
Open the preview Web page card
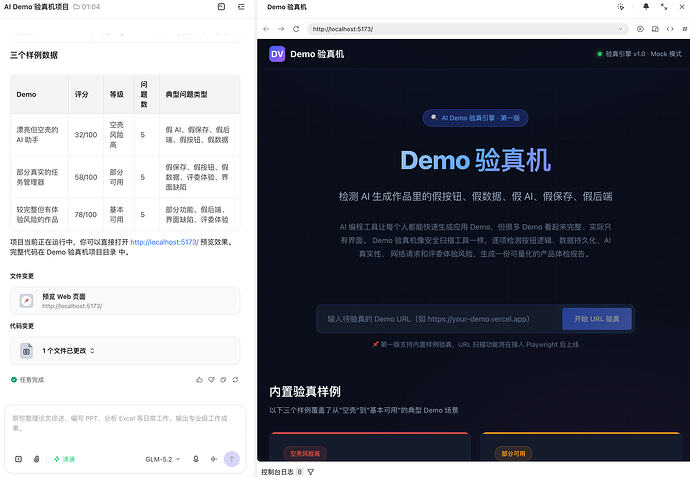[125, 301]
